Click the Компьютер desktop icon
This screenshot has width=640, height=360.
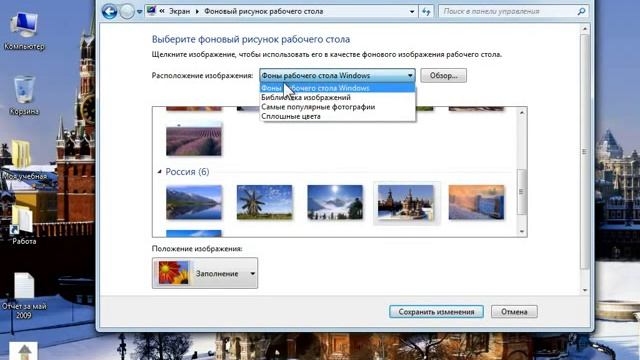point(24,31)
